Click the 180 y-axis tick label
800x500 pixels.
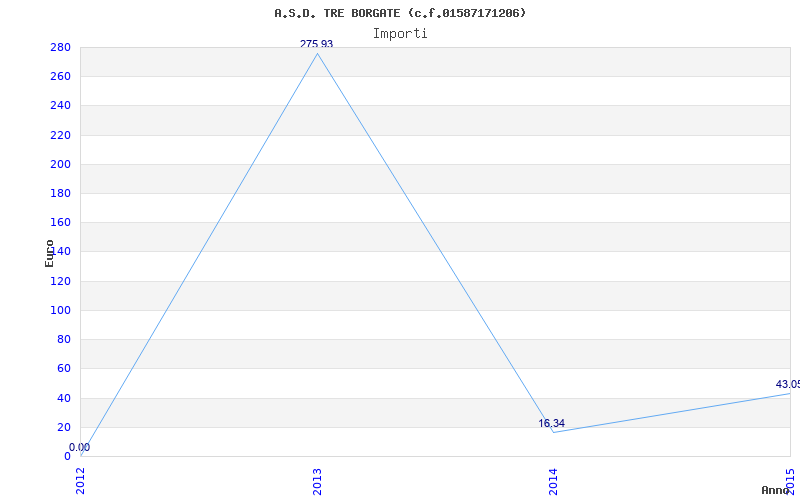[x=60, y=193]
